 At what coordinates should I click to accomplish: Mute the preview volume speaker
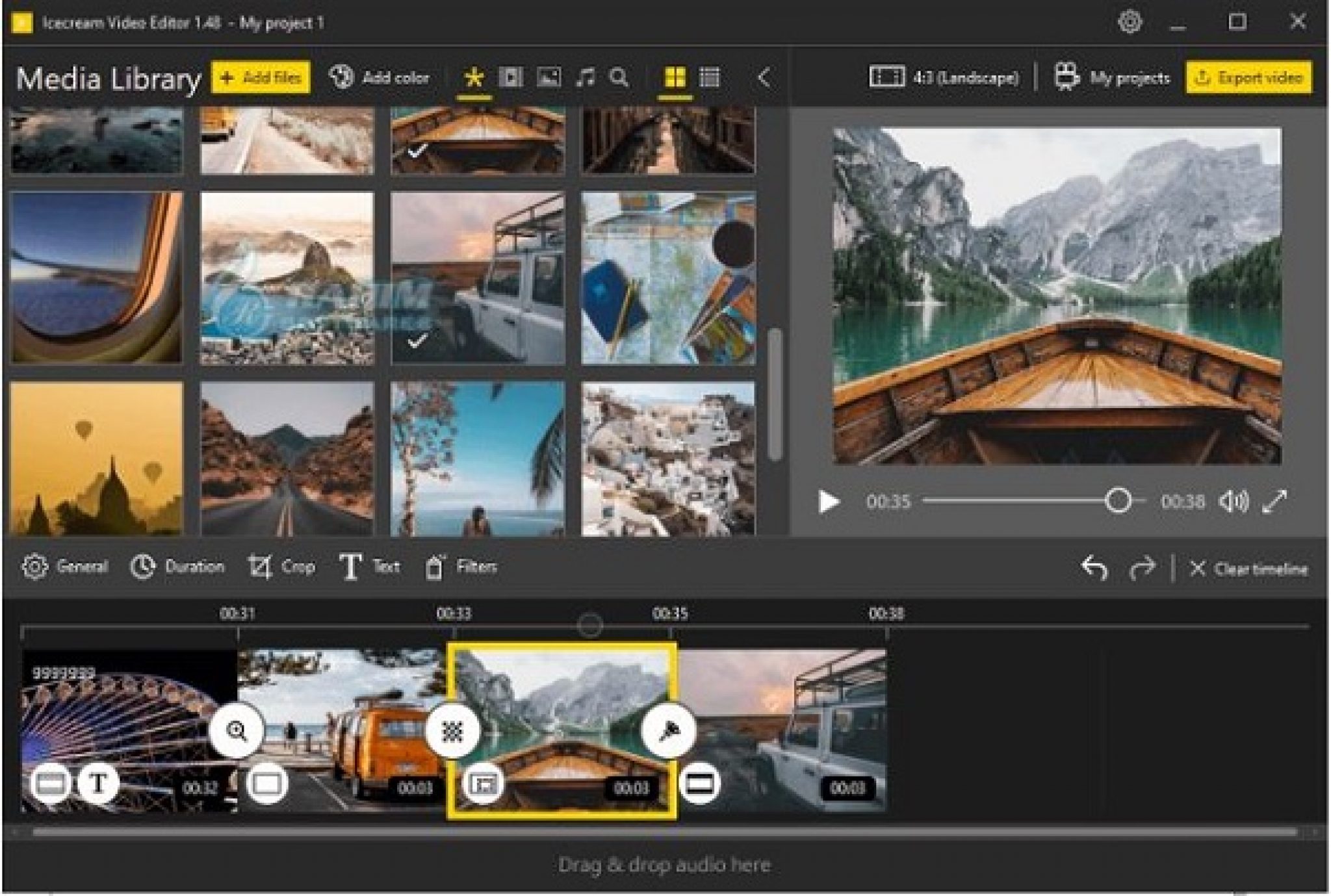tap(1232, 501)
